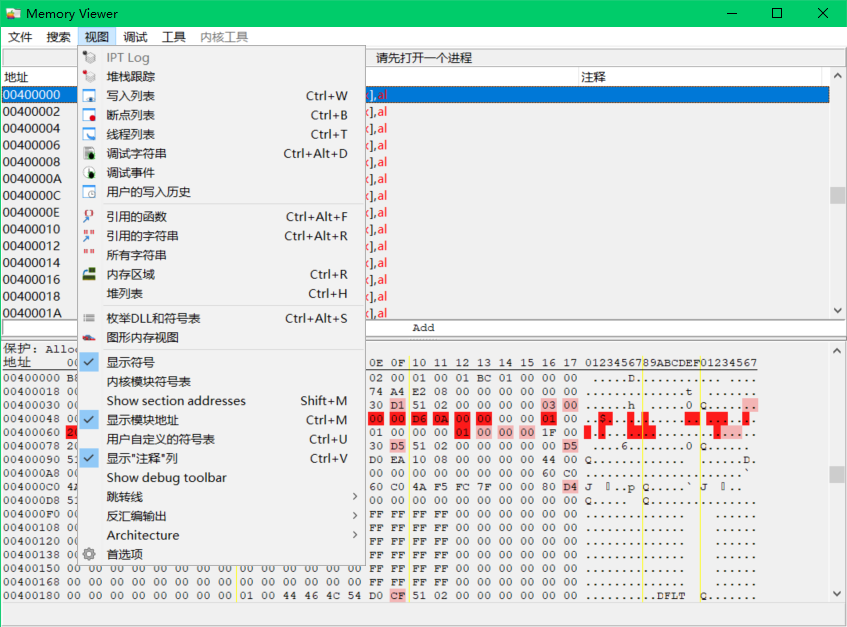Expand the Architecture submenu
The height and width of the screenshot is (627, 847).
(x=221, y=535)
